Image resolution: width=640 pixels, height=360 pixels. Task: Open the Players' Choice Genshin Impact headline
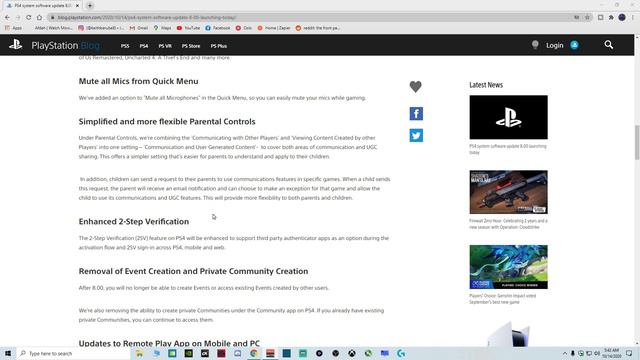click(x=502, y=299)
